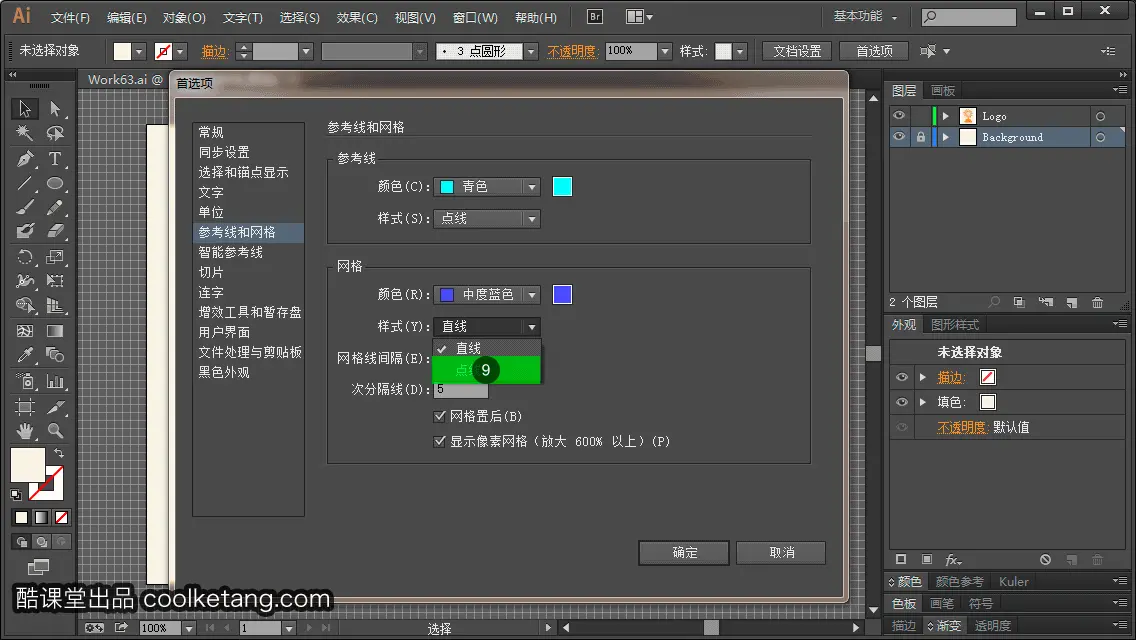The image size is (1136, 640).
Task: Select the Eyedropper tool
Action: pos(25,355)
